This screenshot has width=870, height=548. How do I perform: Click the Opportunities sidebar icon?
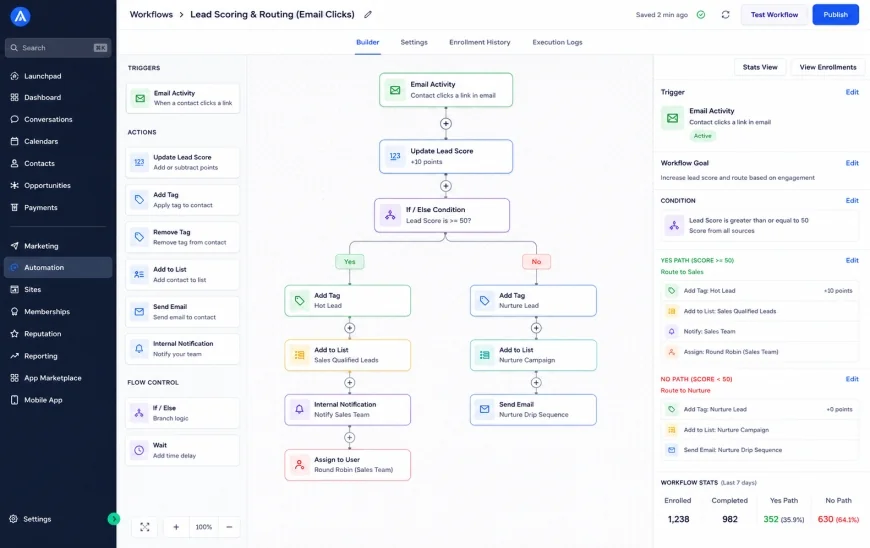pyautogui.click(x=14, y=185)
